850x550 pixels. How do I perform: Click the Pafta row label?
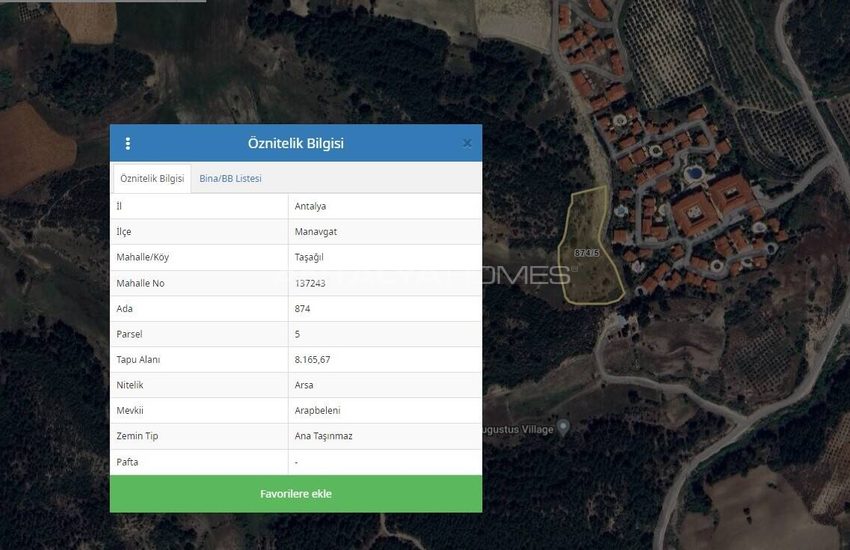(127, 462)
